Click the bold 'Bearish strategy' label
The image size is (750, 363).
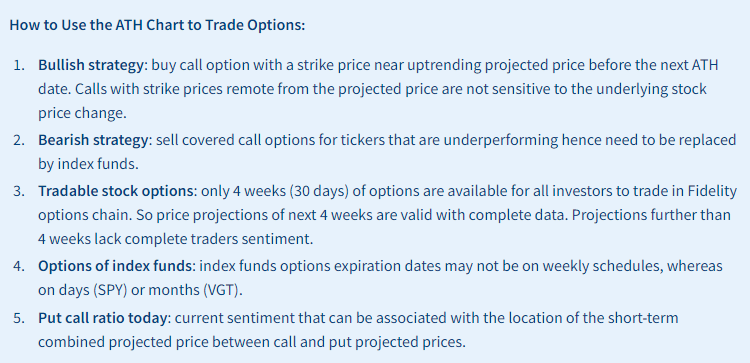(x=93, y=141)
